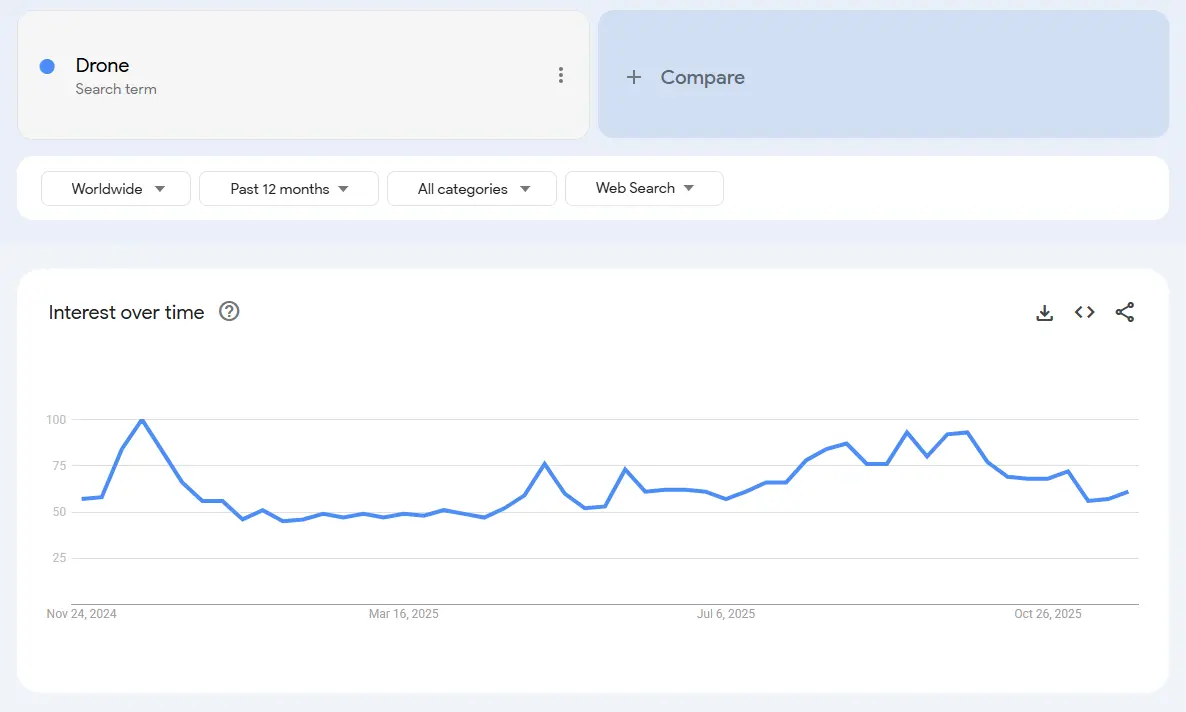This screenshot has width=1186, height=712.
Task: Click the plus icon to add a comparison term
Action: pos(634,77)
